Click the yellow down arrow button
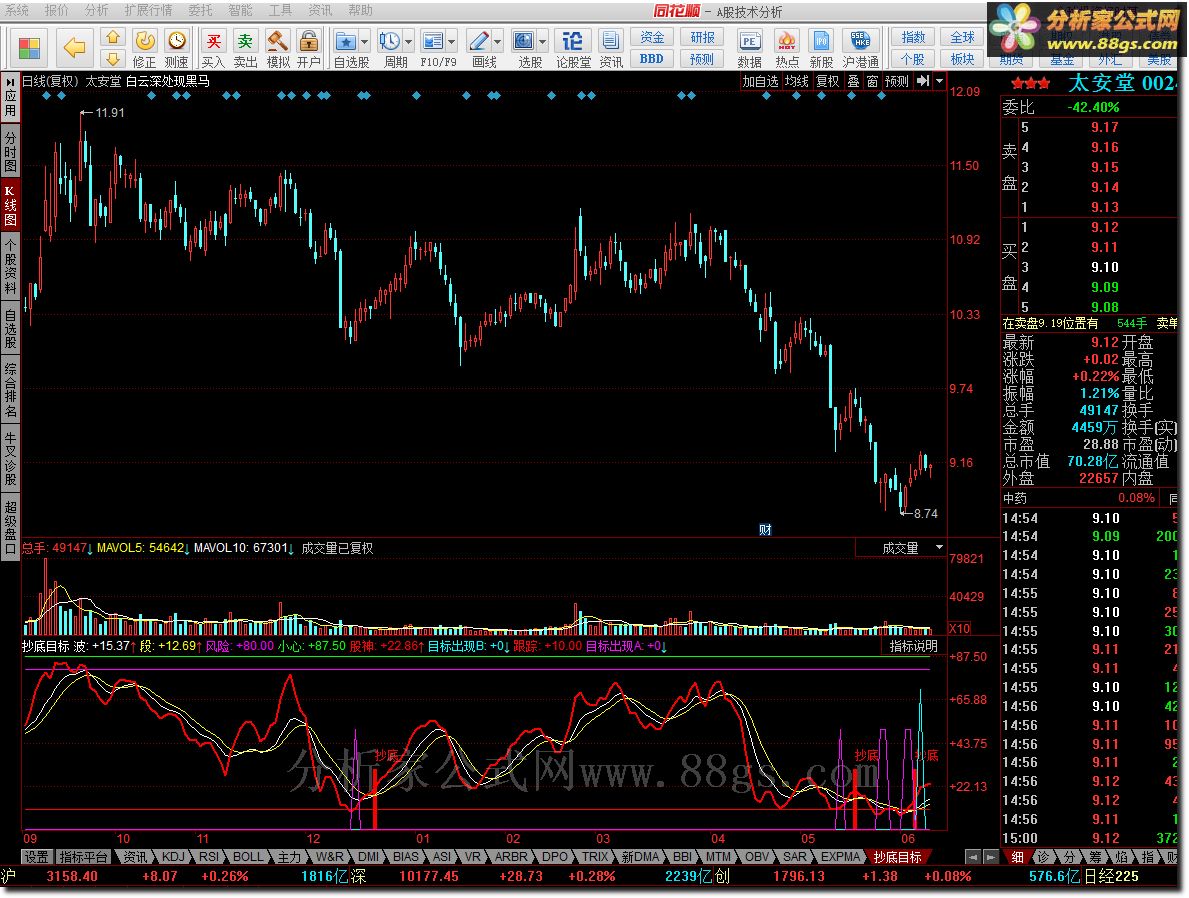1189x898 pixels. point(112,58)
